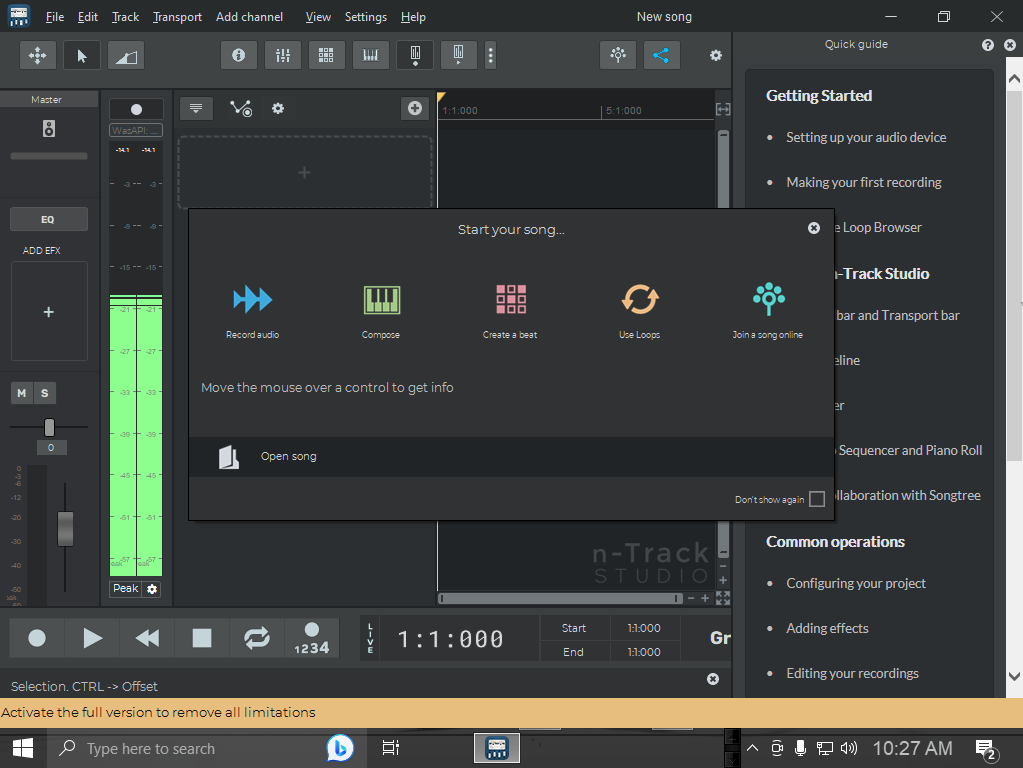Open Quick guide help question icon

[x=988, y=44]
